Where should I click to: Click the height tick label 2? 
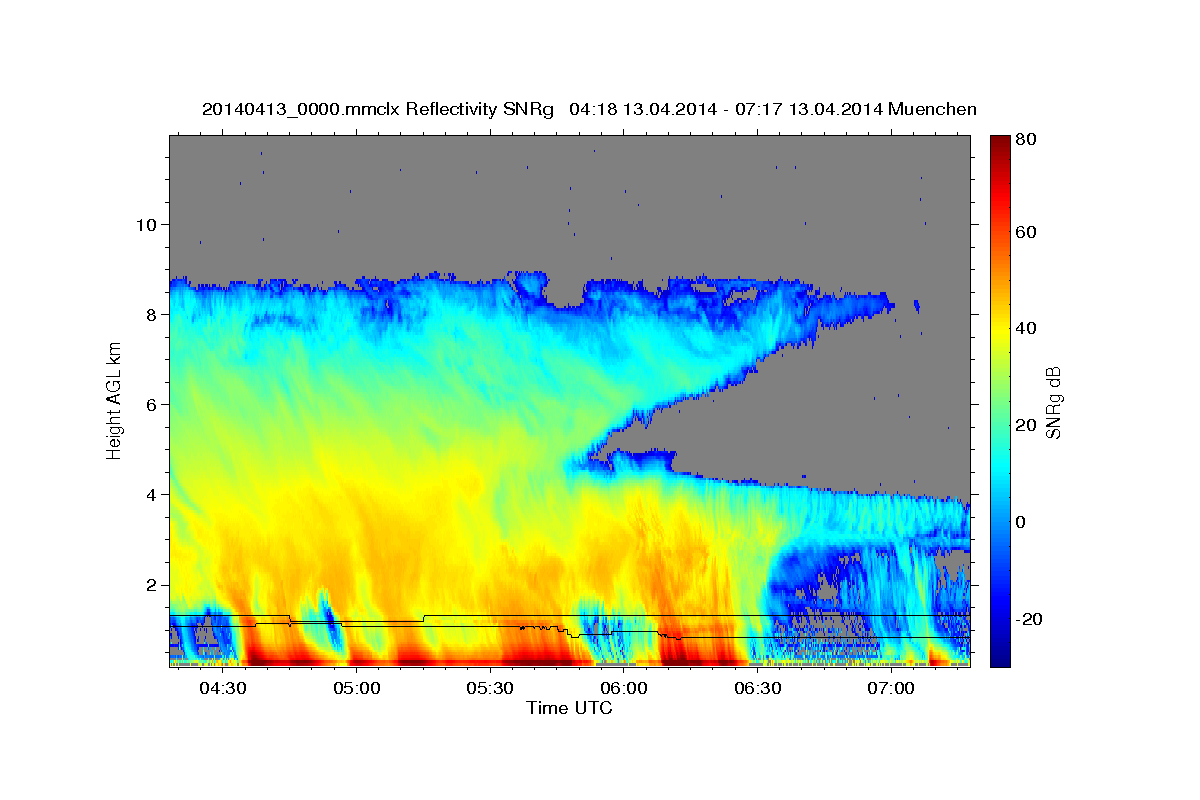tap(153, 585)
